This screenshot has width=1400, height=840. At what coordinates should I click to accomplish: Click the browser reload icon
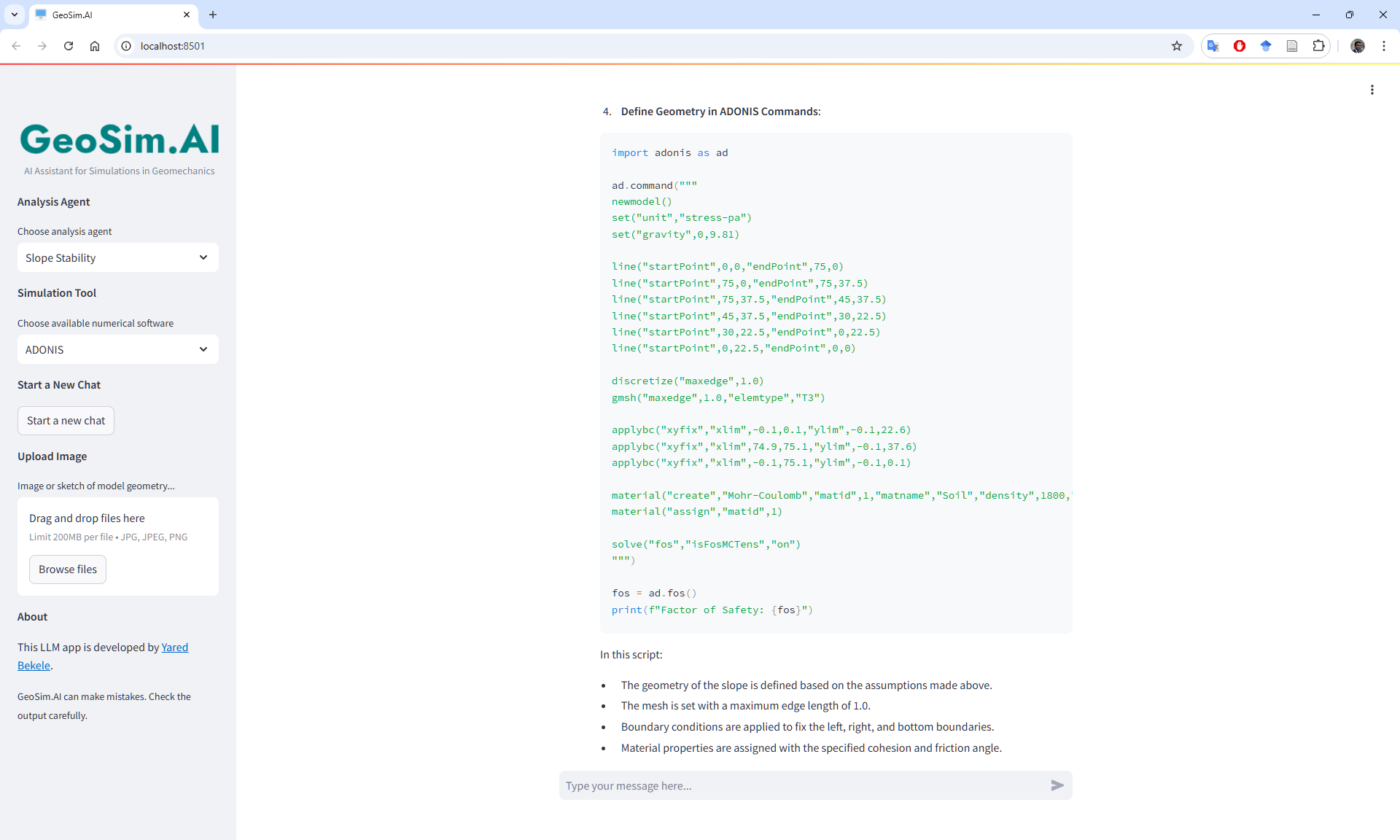tap(69, 46)
